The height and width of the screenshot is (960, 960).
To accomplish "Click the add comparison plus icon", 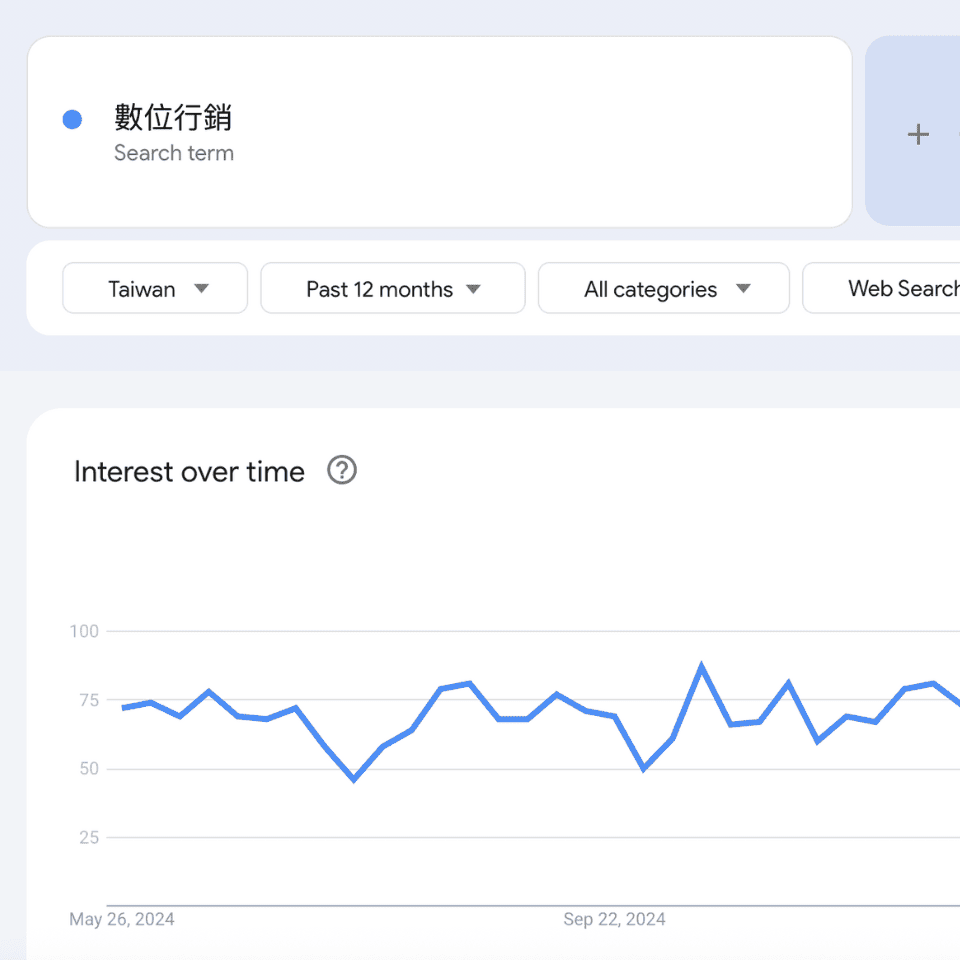I will click(918, 134).
